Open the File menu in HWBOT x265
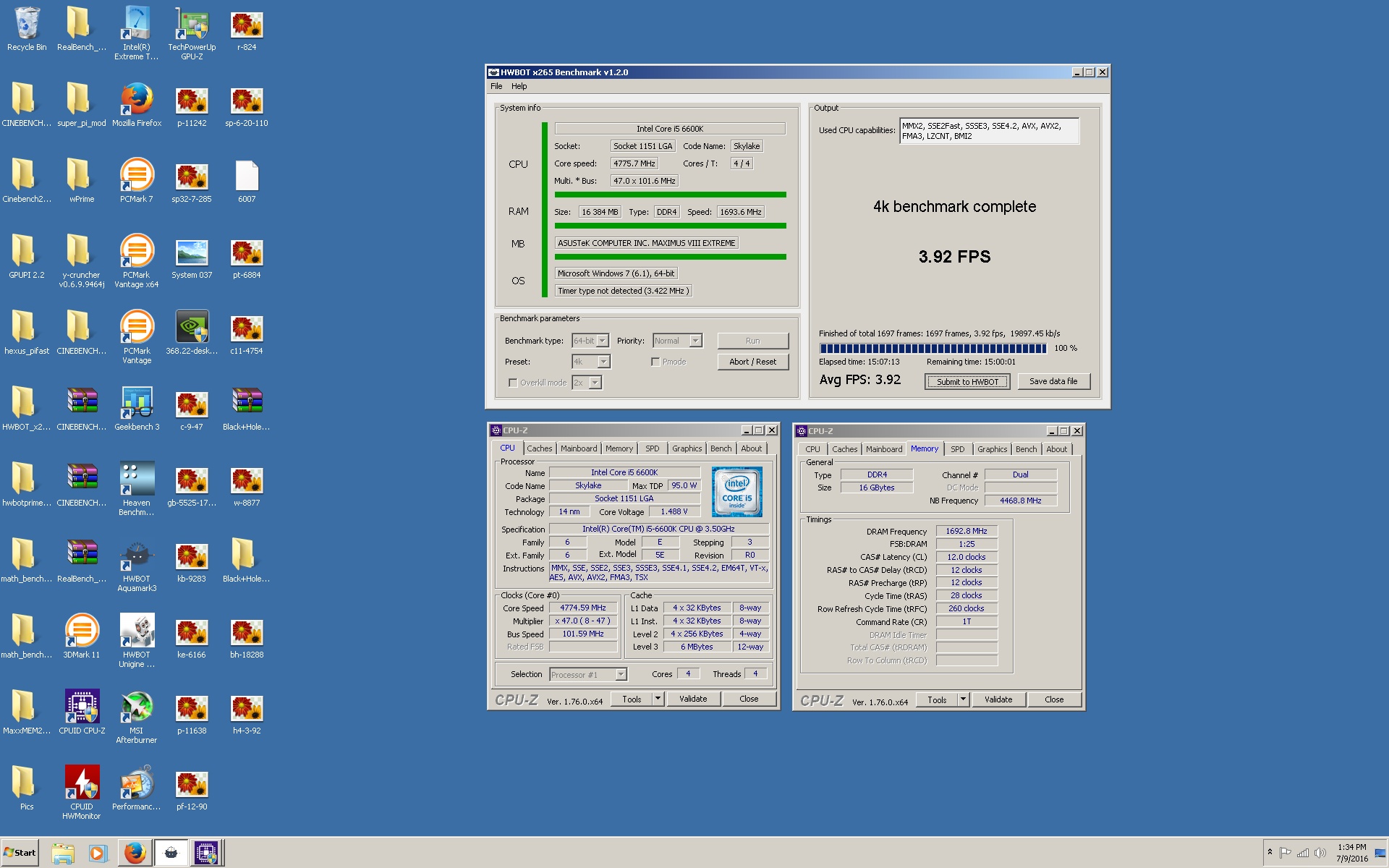This screenshot has height=868, width=1389. 496,86
